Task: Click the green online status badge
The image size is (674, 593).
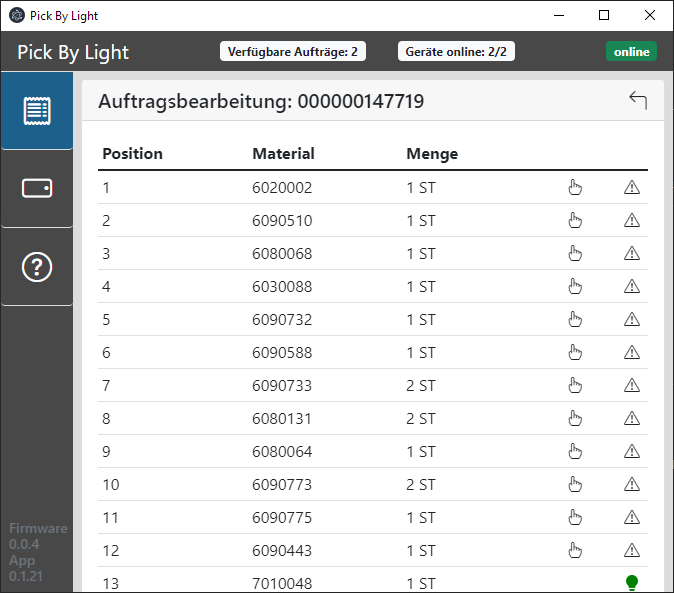Action: coord(631,52)
